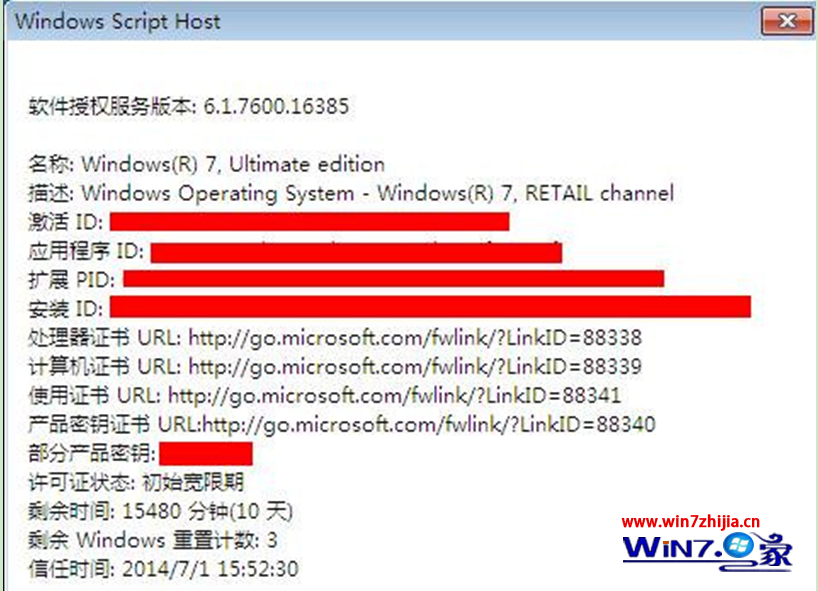Click the red bar beside 激活 ID

point(309,222)
